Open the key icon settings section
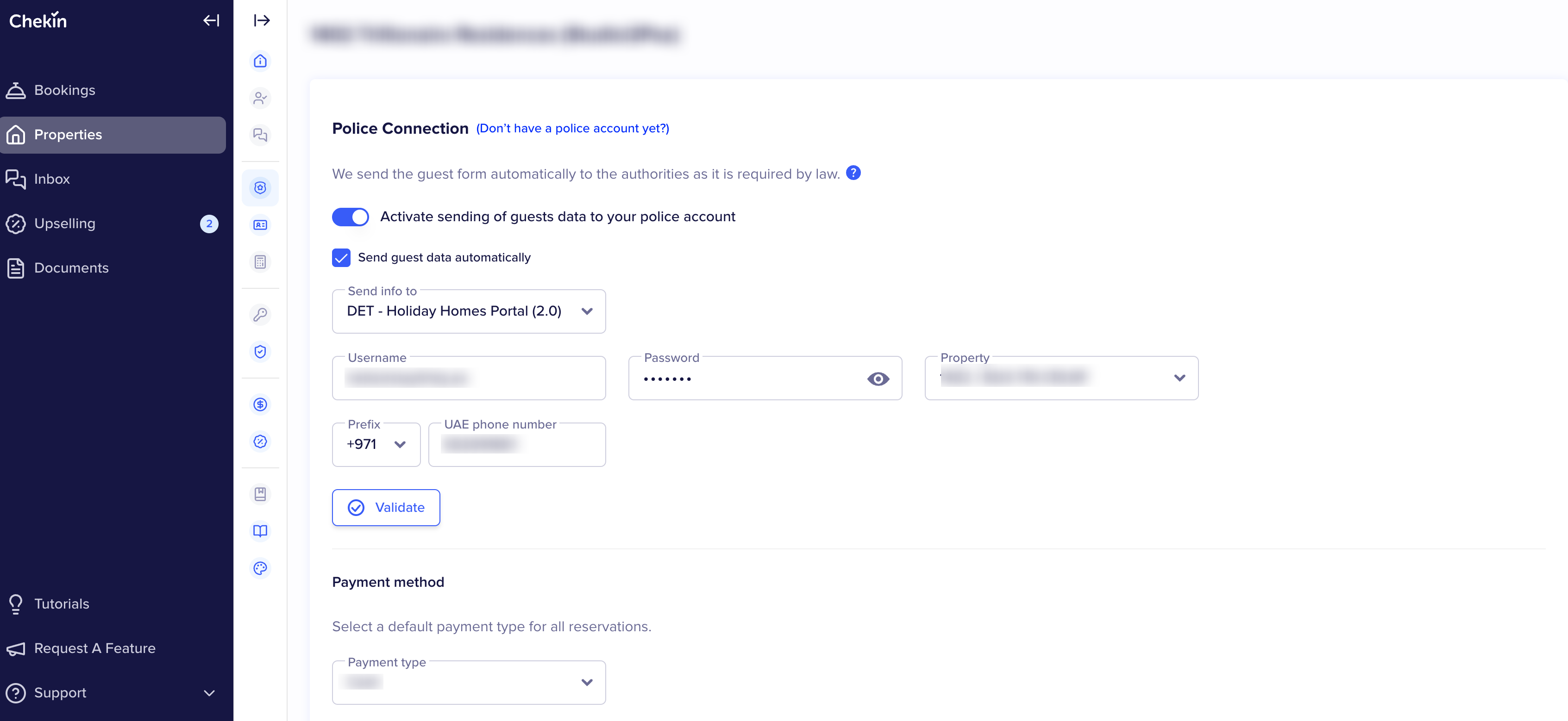1568x721 pixels. 260,315
